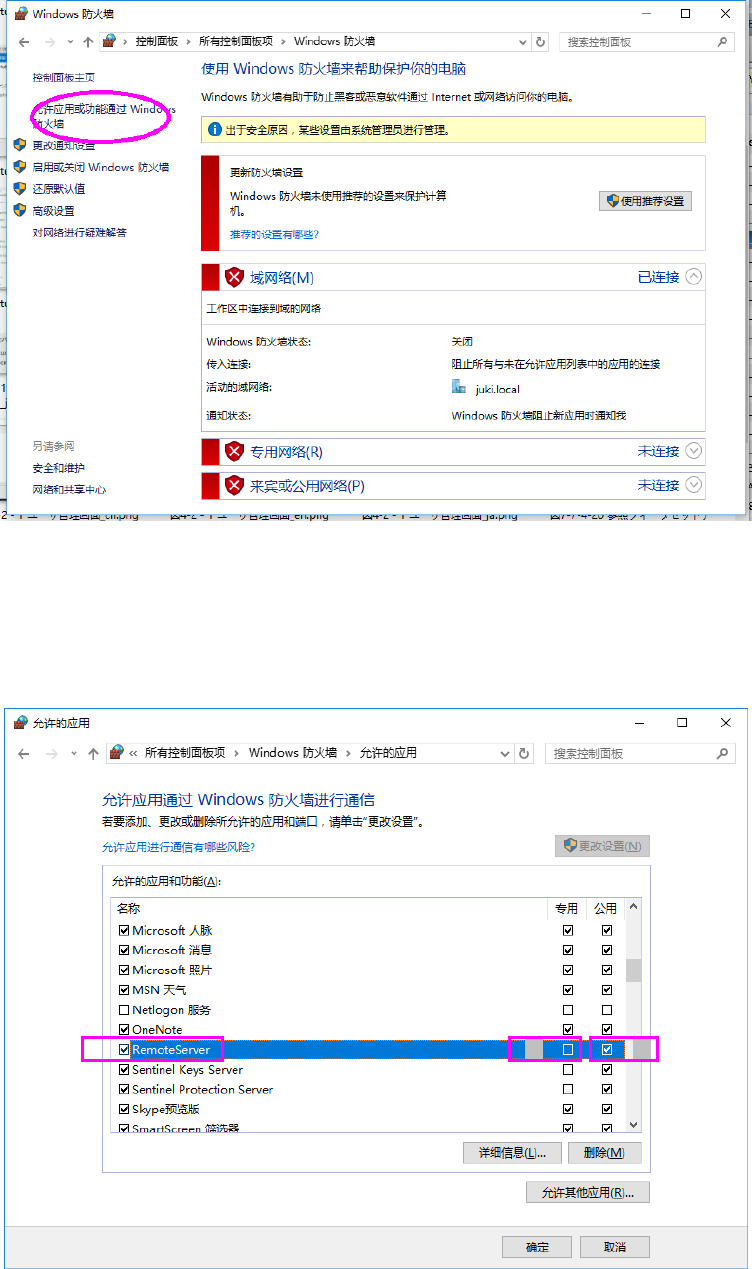Confirm with 确定 button

pos(537,1247)
